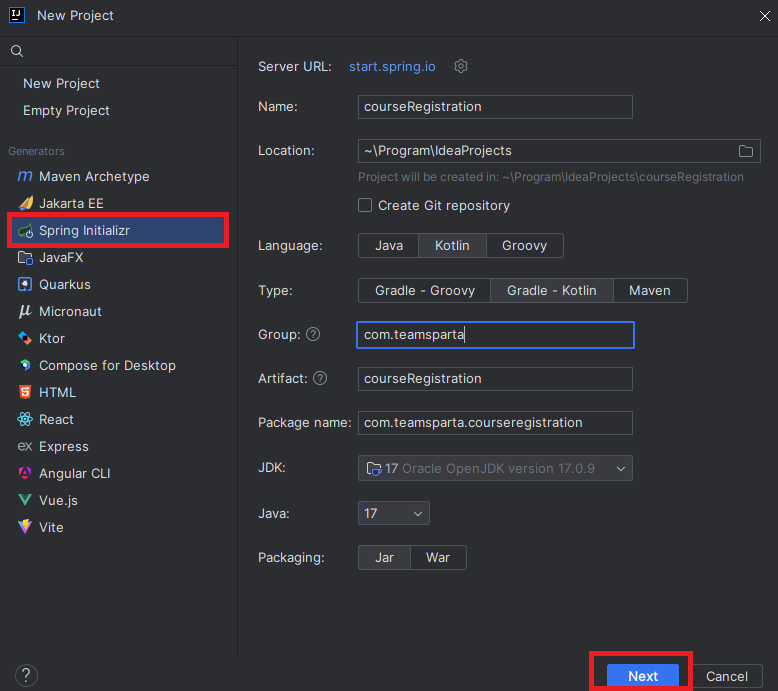Select War packaging
The image size is (778, 691).
pos(438,558)
